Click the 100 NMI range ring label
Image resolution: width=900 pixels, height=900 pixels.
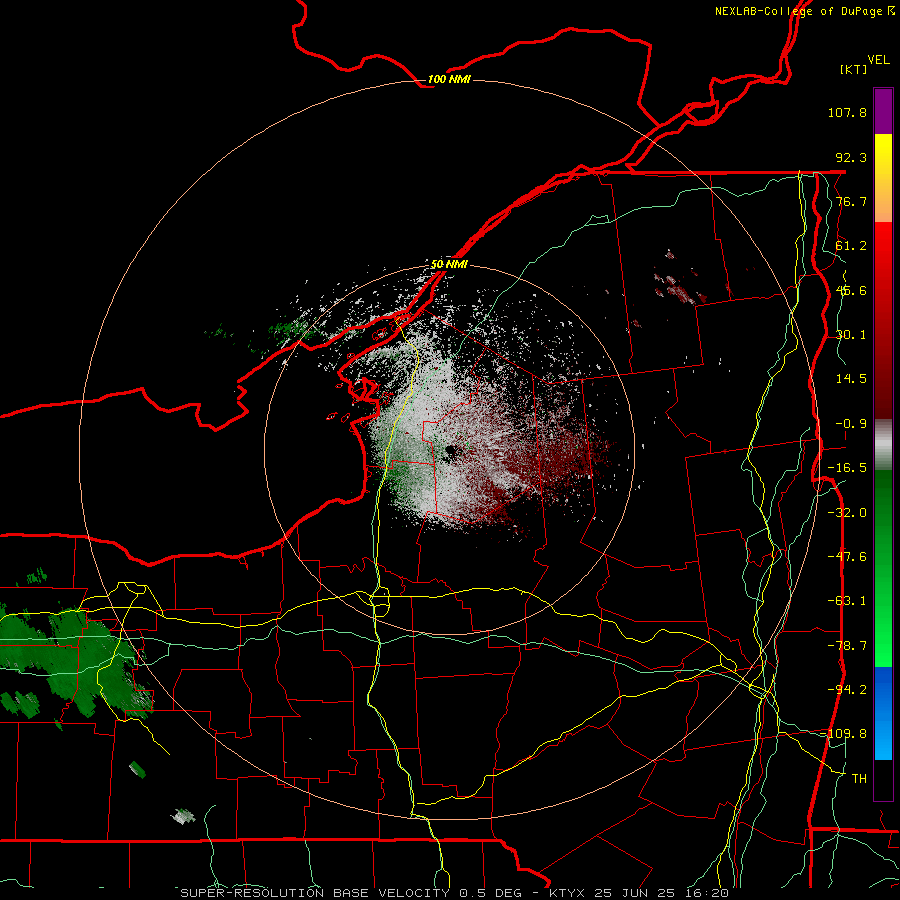click(x=449, y=79)
